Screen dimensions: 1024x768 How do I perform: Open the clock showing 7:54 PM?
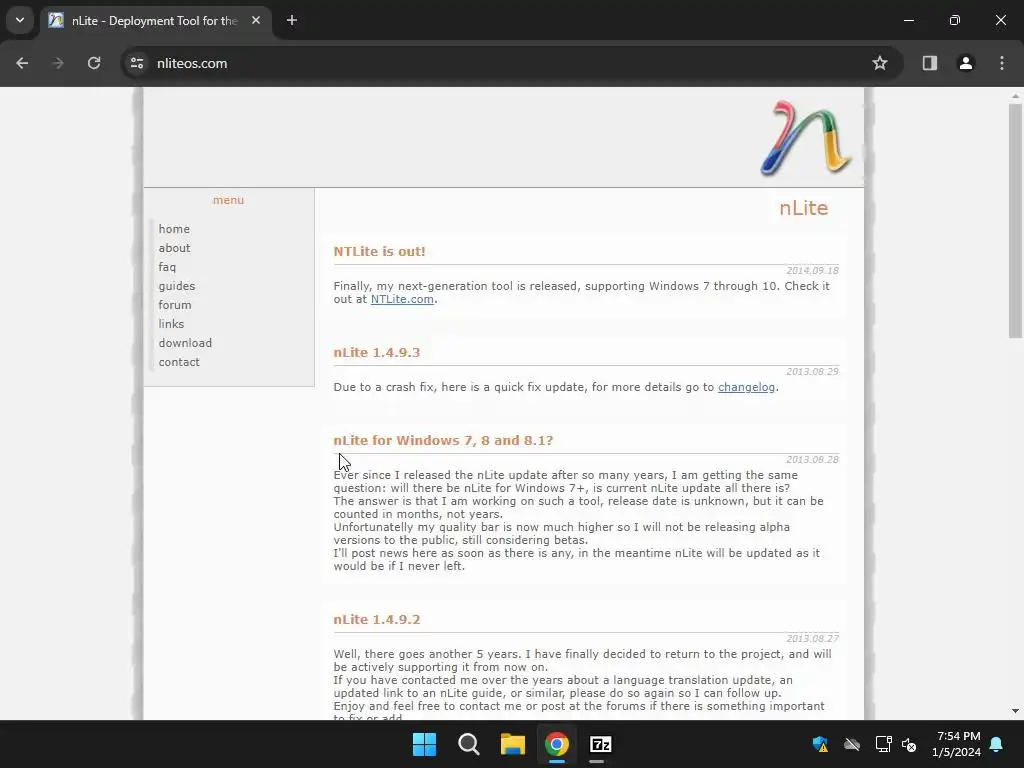click(x=957, y=744)
